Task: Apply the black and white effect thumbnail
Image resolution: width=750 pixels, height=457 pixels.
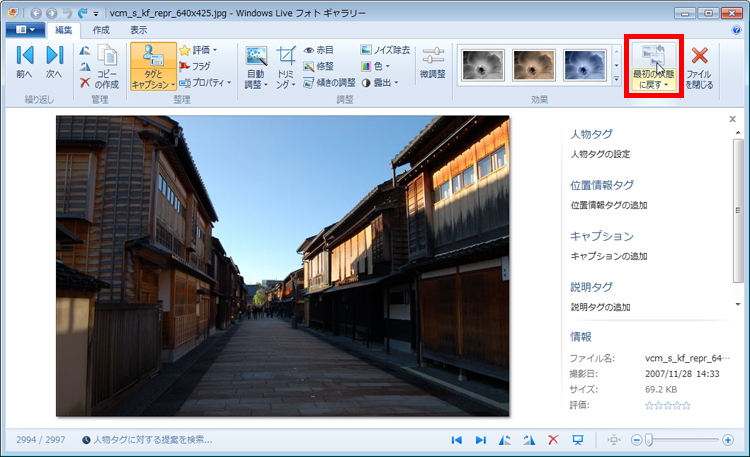Action: click(483, 65)
